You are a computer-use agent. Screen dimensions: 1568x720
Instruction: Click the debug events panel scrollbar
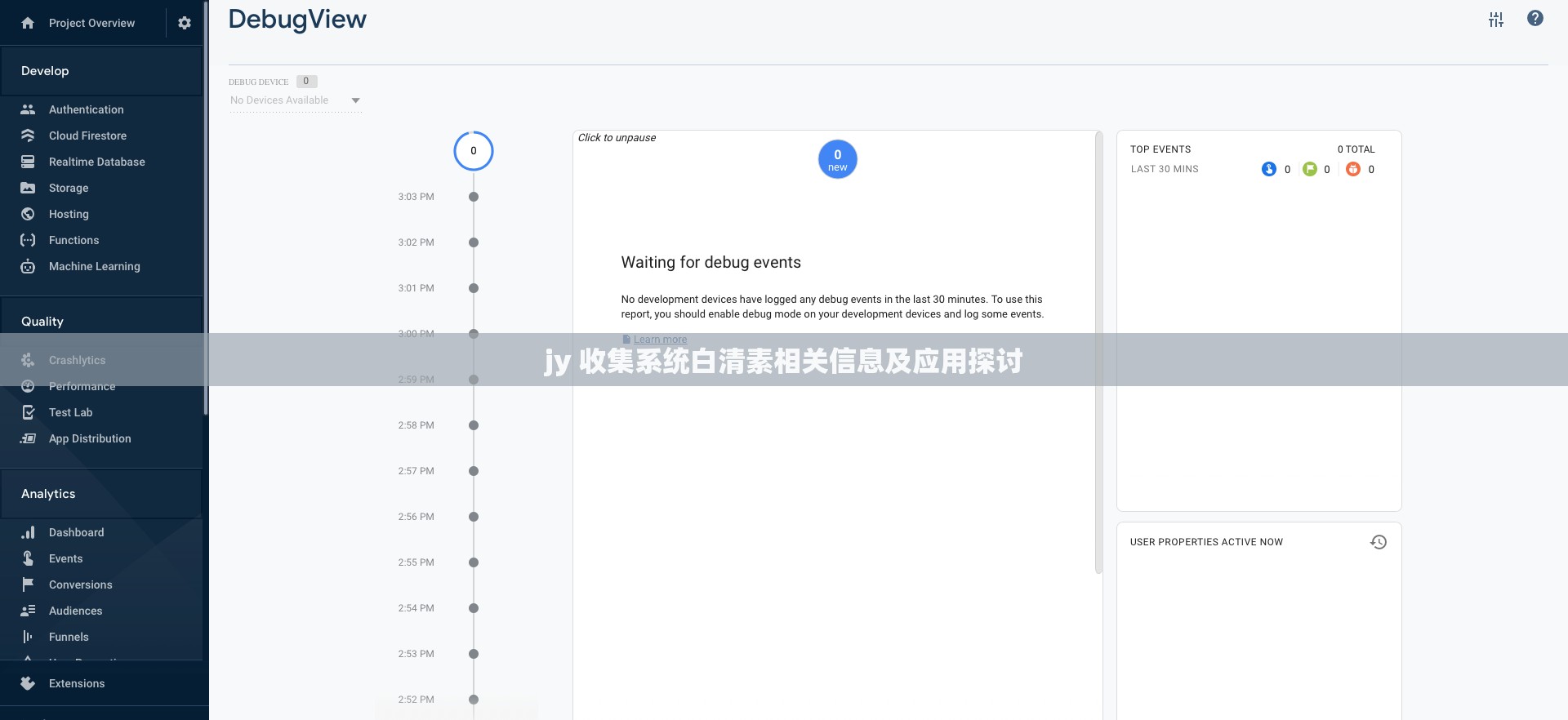(x=1098, y=353)
